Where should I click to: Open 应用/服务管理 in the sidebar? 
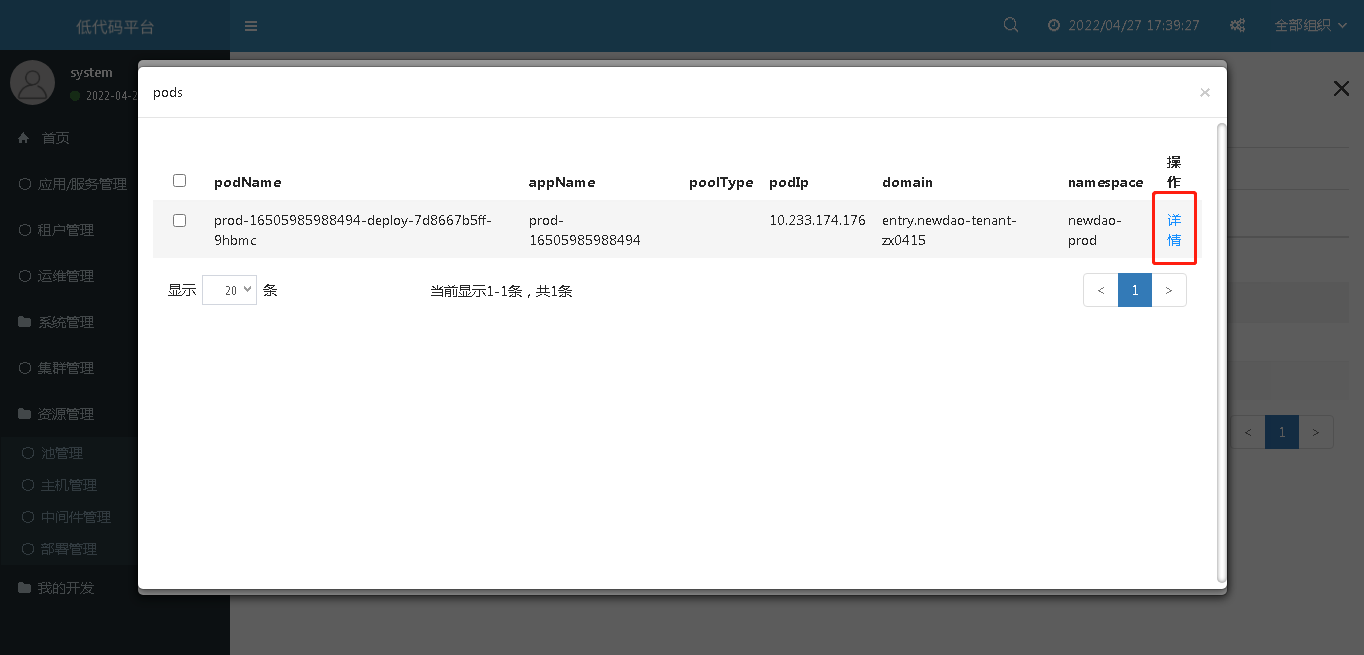82,184
